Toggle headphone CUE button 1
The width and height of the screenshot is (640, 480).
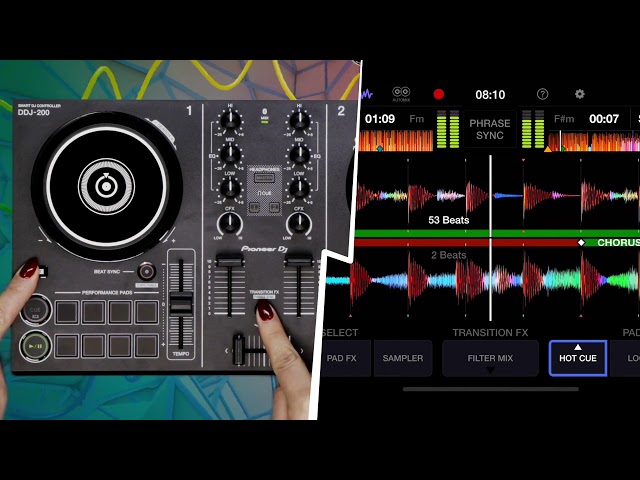click(254, 207)
